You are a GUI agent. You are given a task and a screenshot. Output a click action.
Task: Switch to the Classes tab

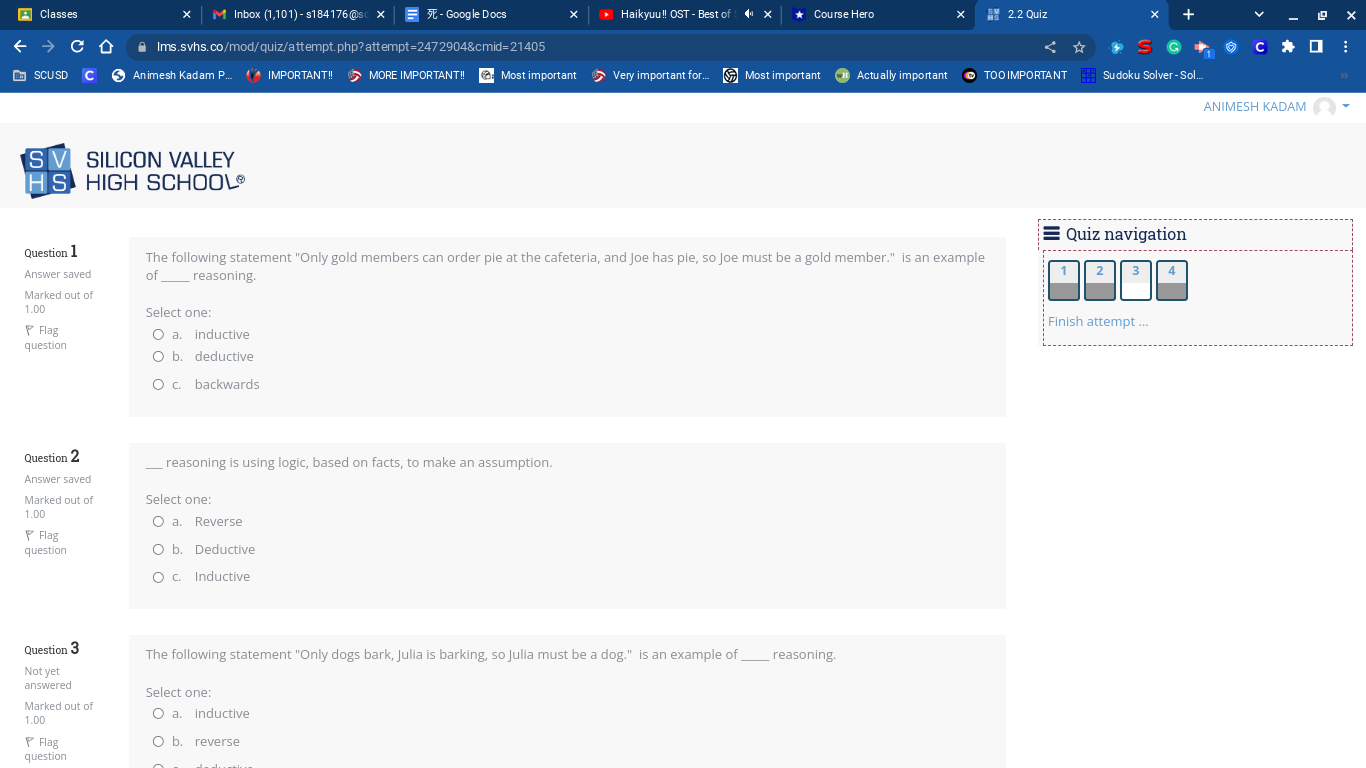coord(102,14)
